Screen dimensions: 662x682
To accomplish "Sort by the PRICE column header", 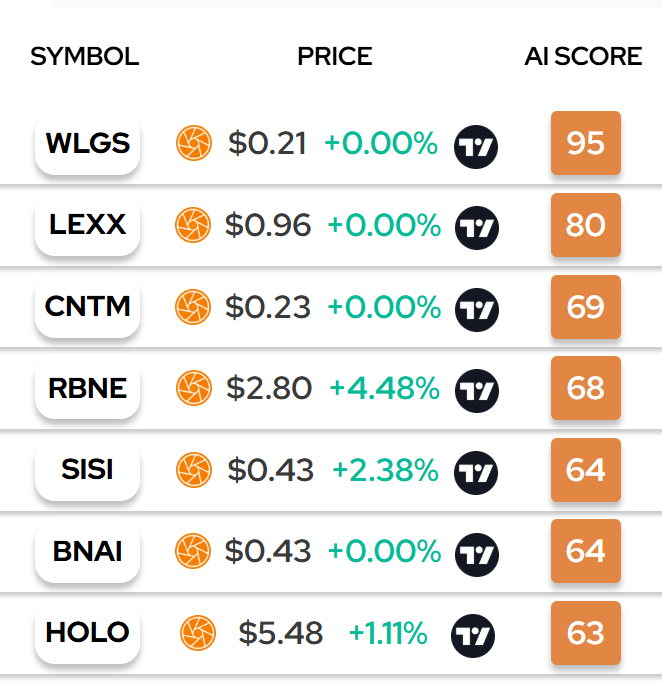I will click(335, 57).
